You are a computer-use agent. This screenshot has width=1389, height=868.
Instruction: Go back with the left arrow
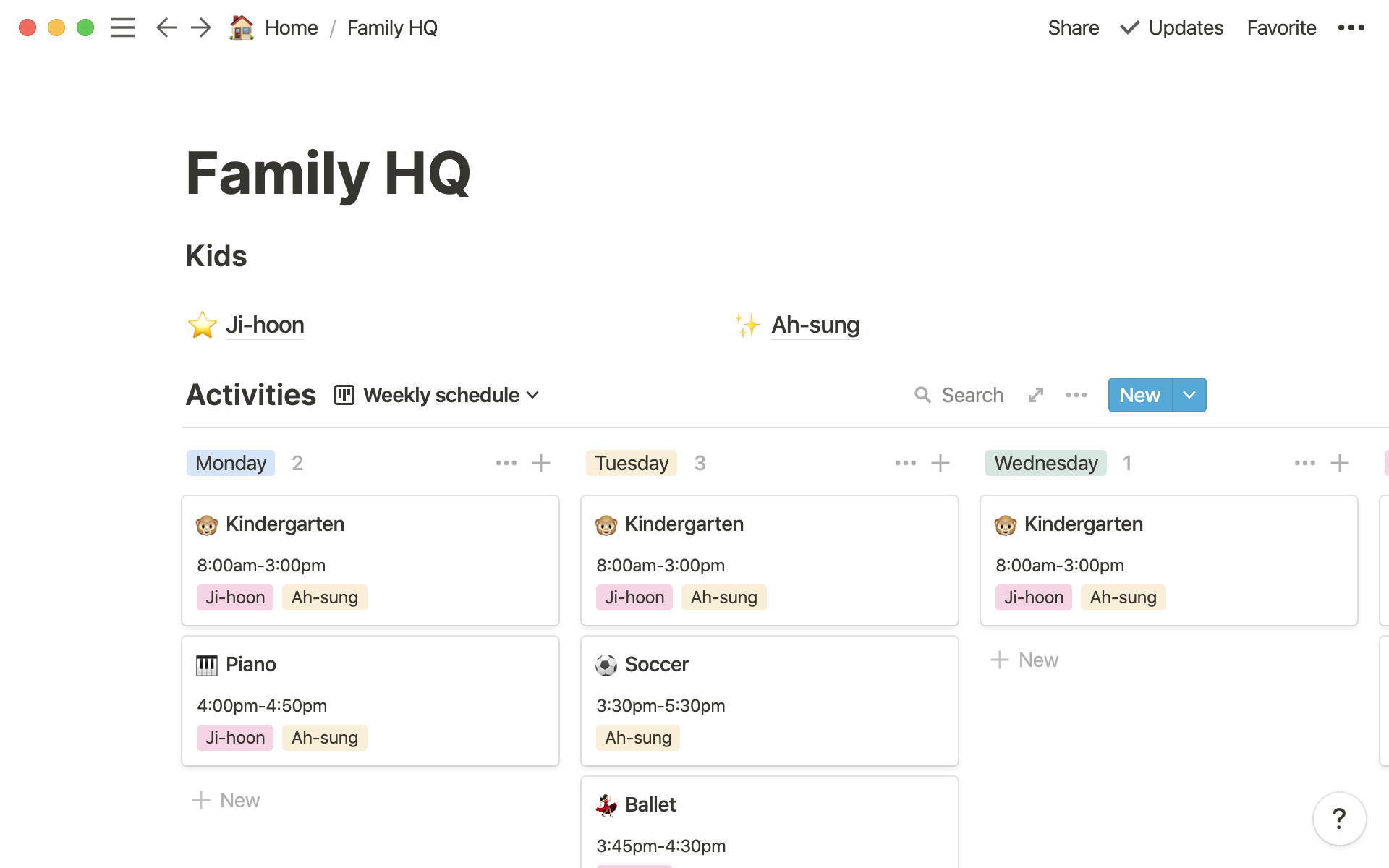(166, 27)
